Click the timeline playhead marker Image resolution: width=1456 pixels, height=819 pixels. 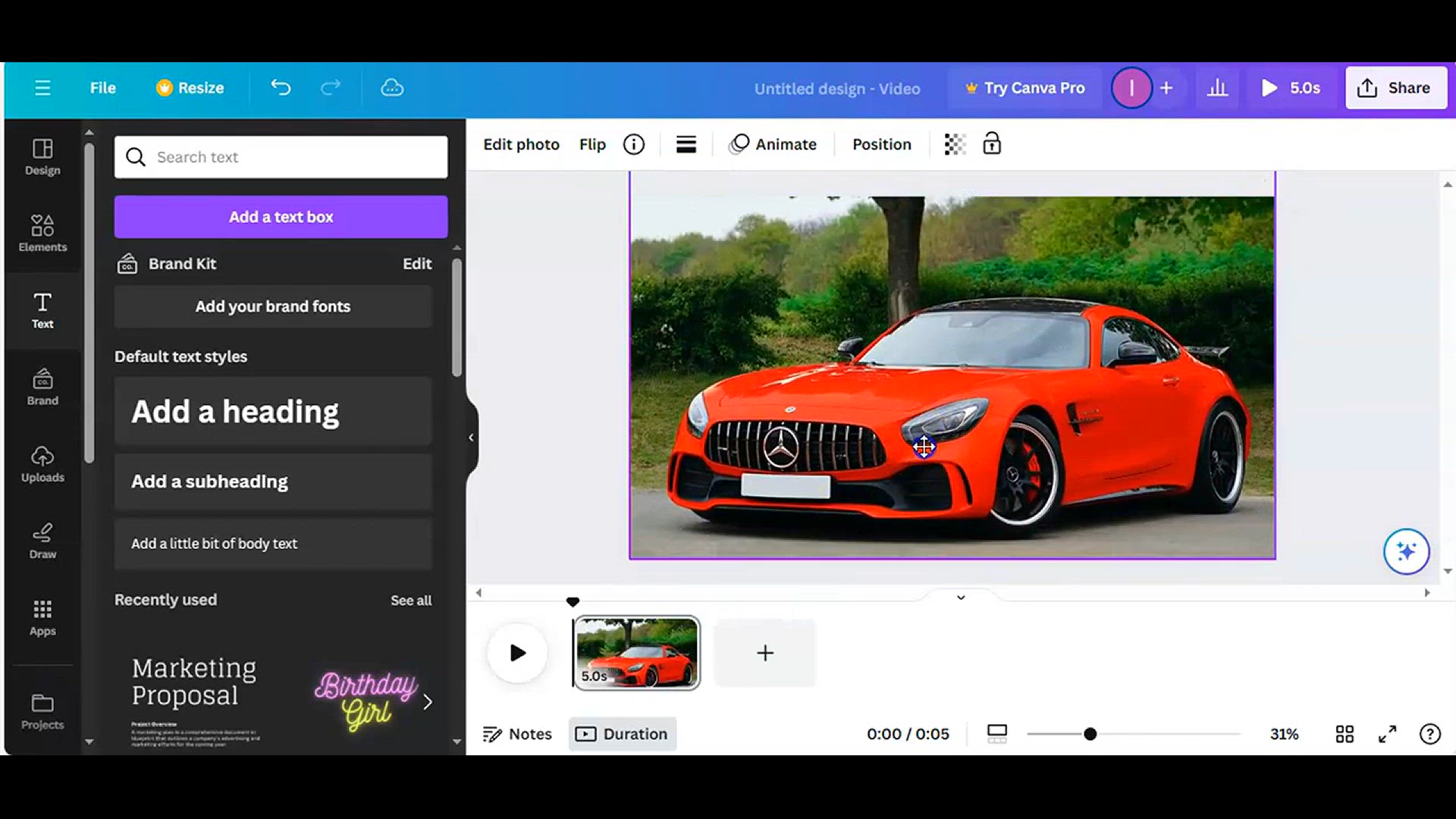573,602
